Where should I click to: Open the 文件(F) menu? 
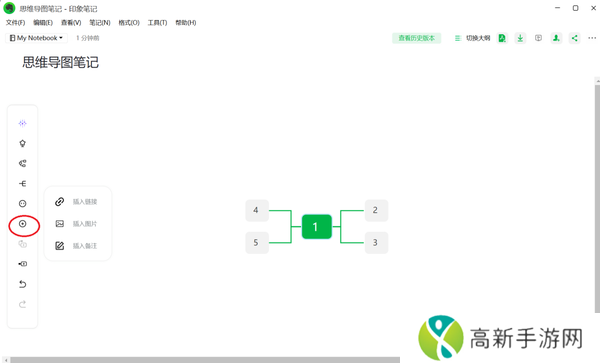tap(15, 23)
